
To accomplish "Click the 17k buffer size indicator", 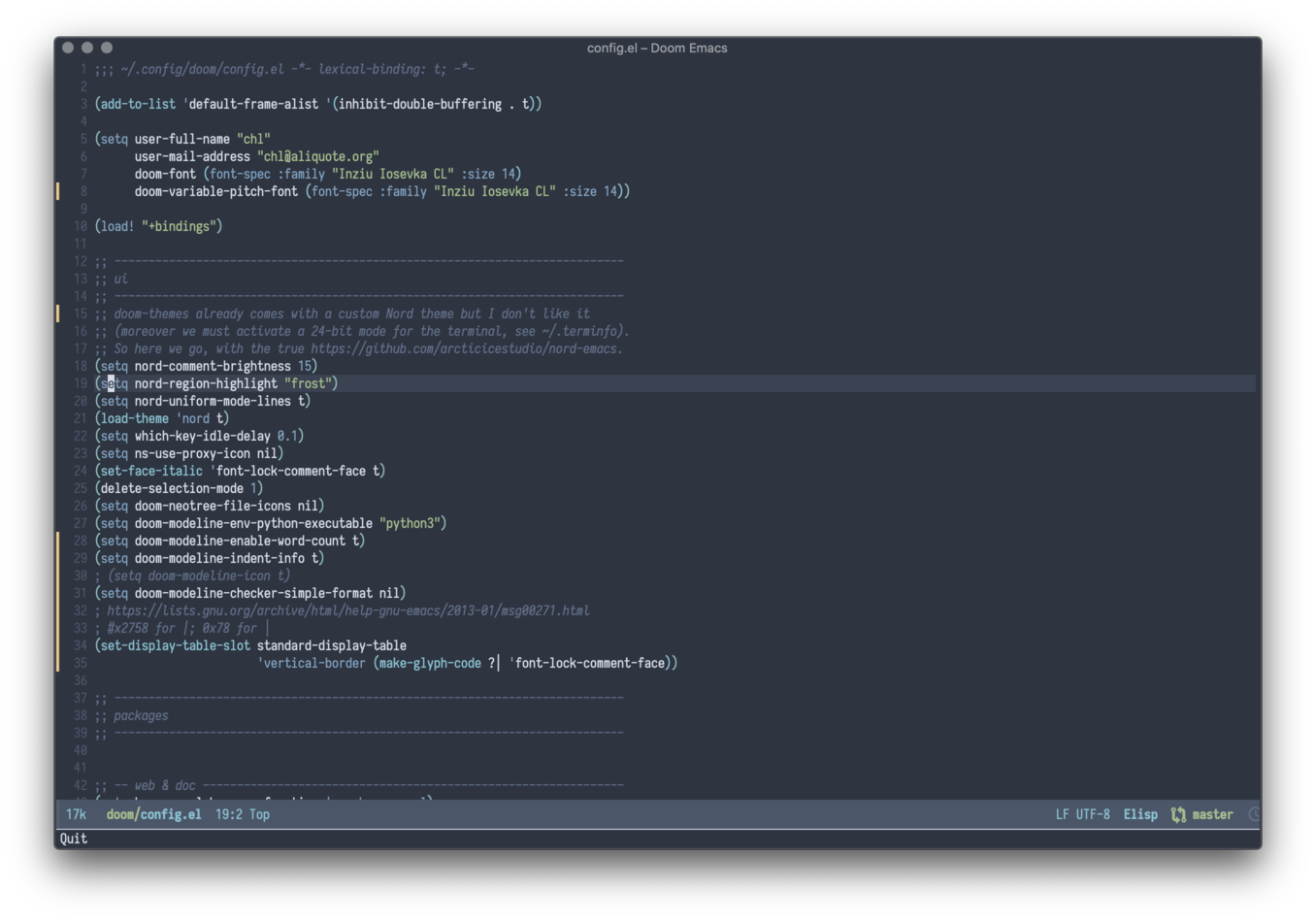I will coord(76,815).
